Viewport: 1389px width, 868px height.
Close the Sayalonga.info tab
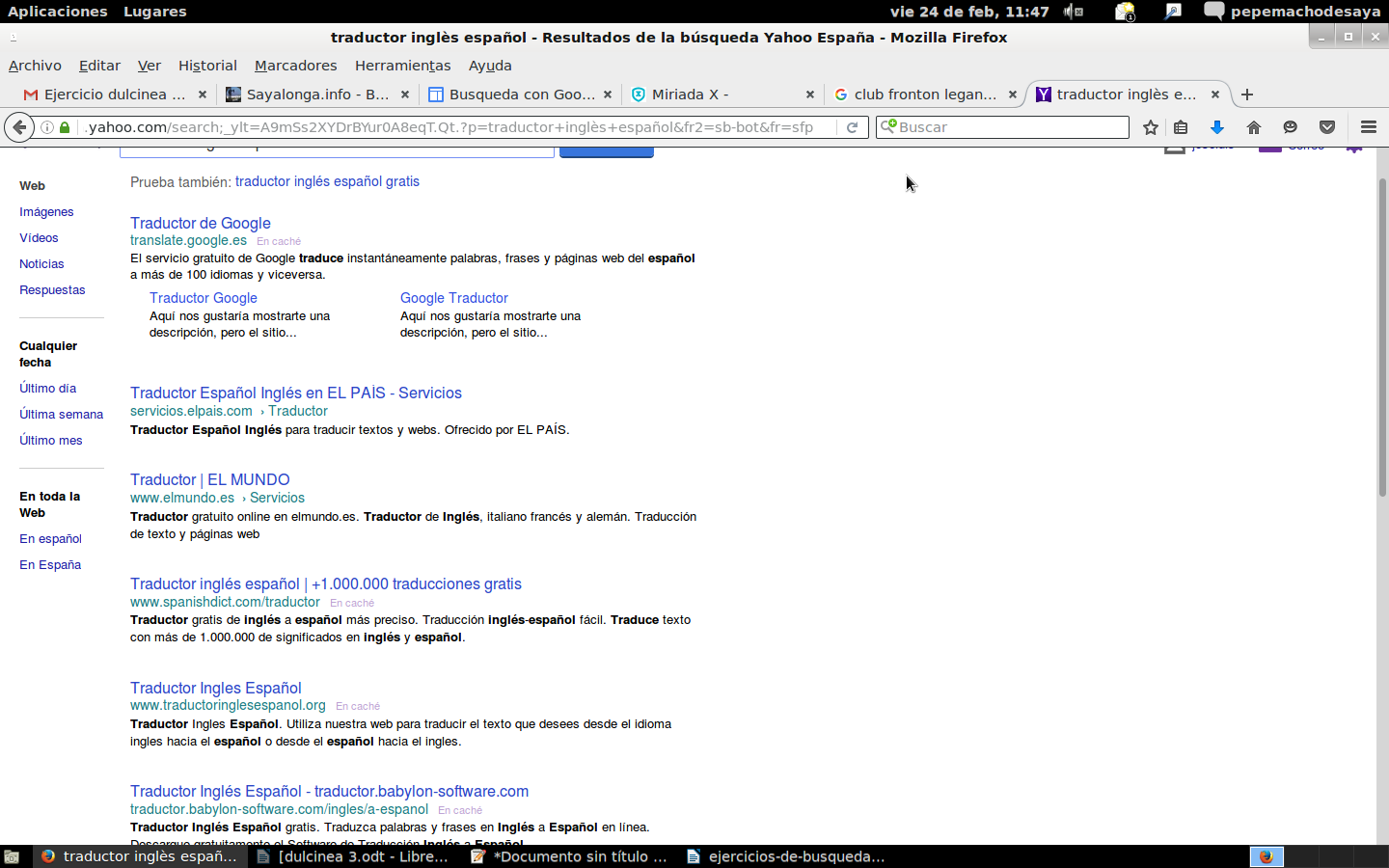(x=405, y=95)
